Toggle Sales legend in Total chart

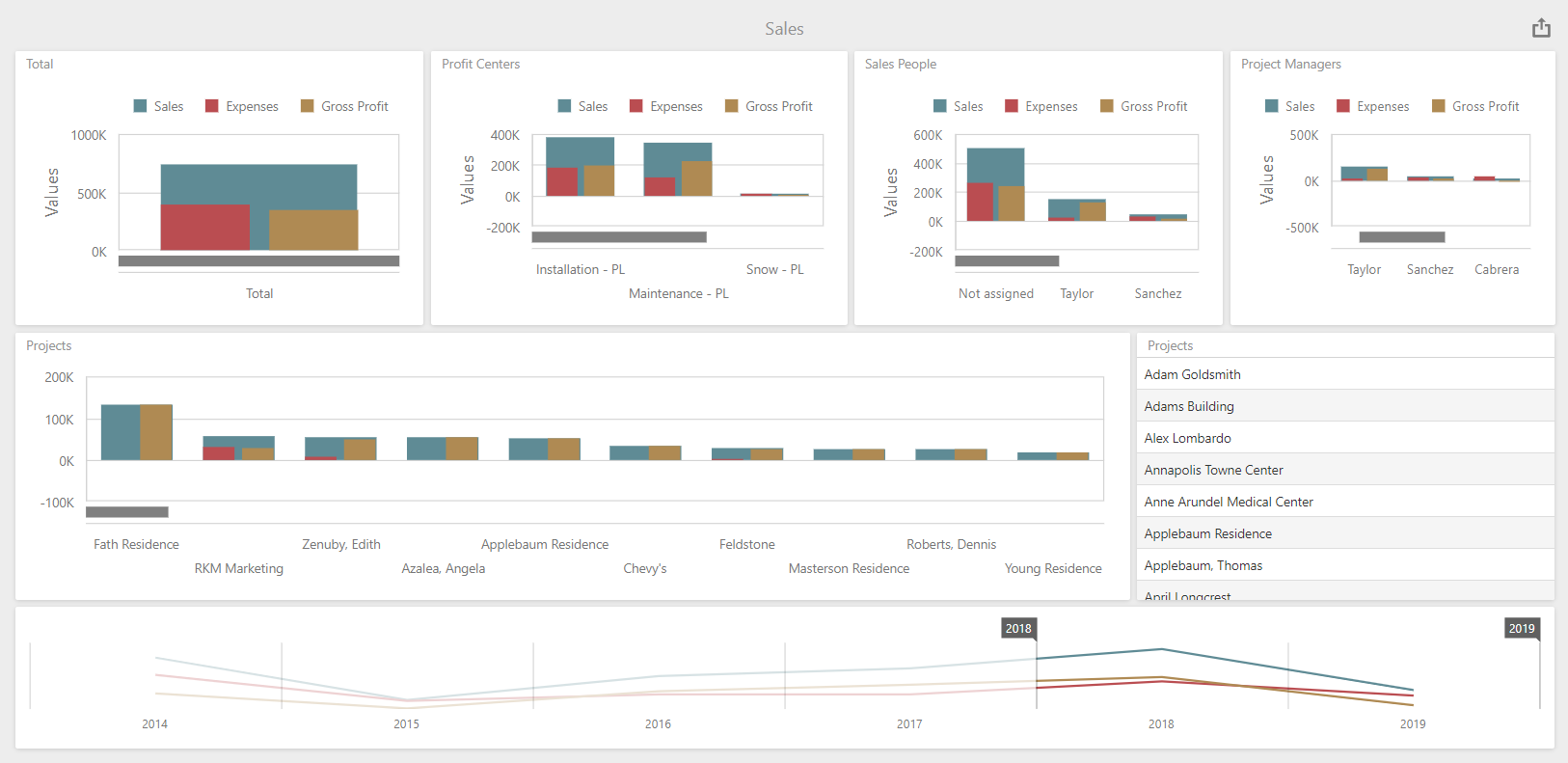[x=158, y=106]
